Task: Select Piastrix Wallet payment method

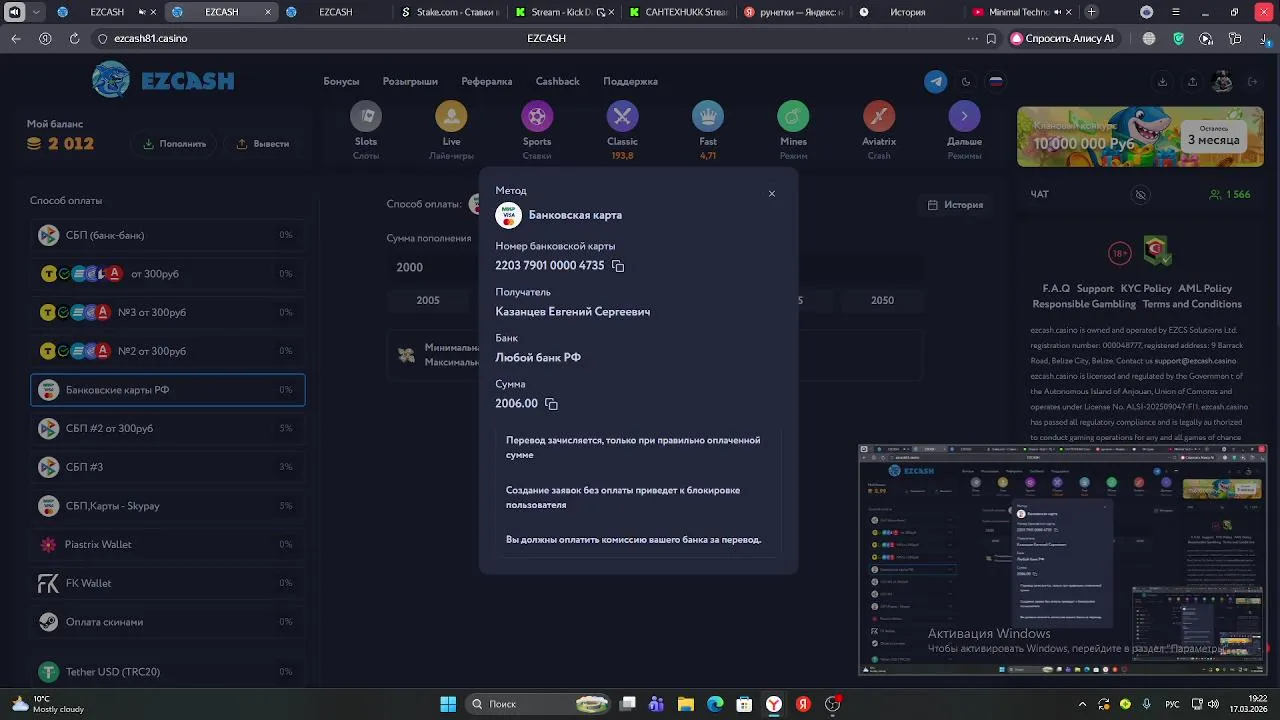Action: click(x=168, y=545)
